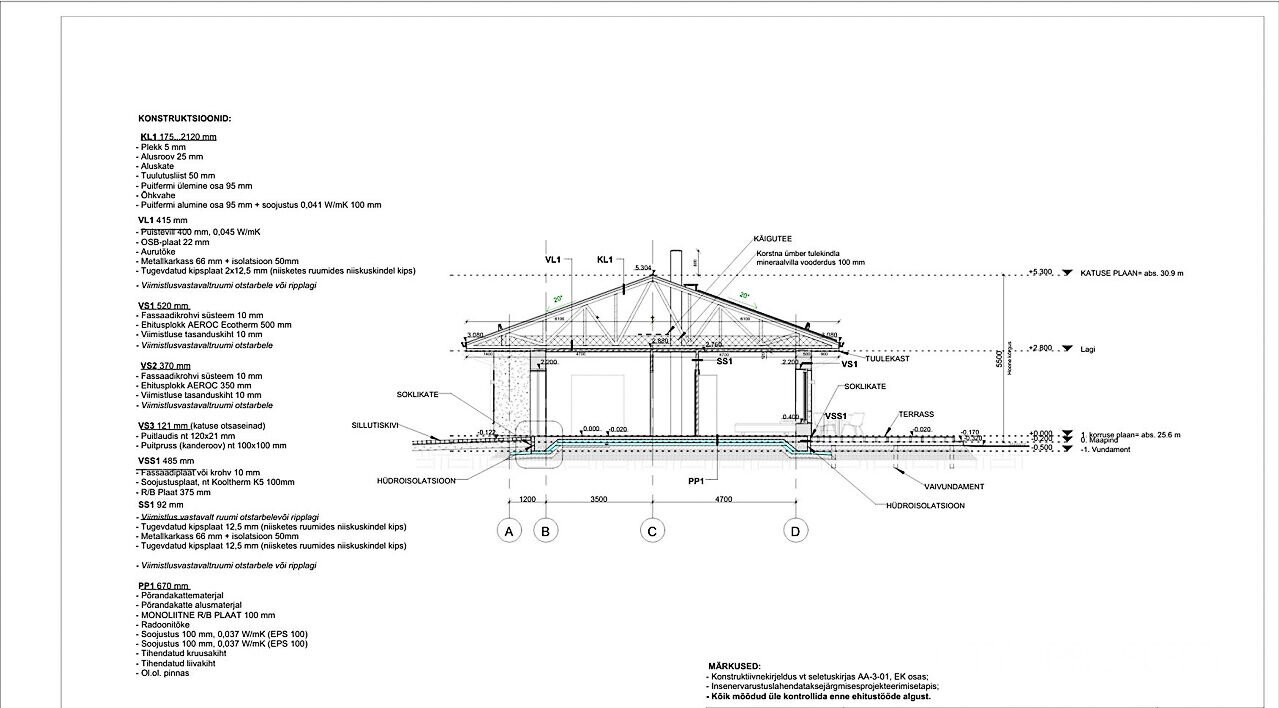Select the VS1 520 mm legend heading
The height and width of the screenshot is (708, 1279).
pyautogui.click(x=163, y=305)
